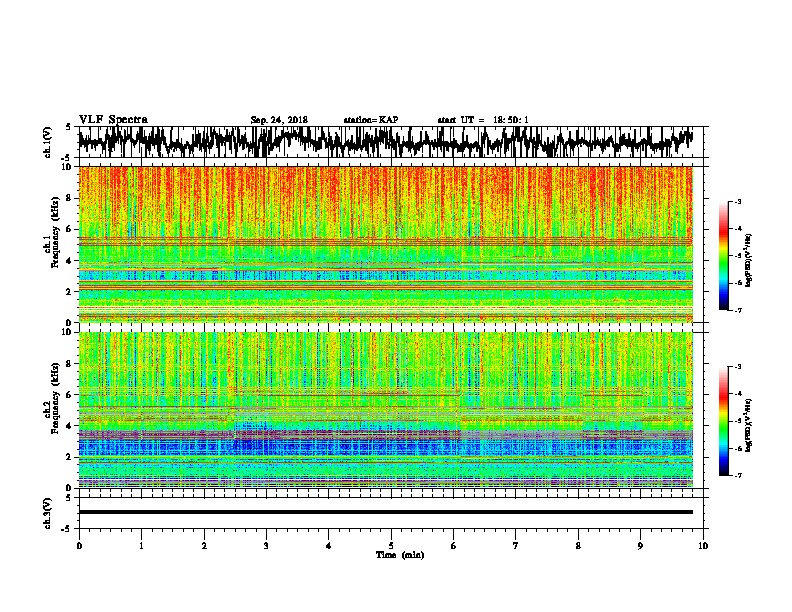Click time axis tick label '4'

pos(329,546)
